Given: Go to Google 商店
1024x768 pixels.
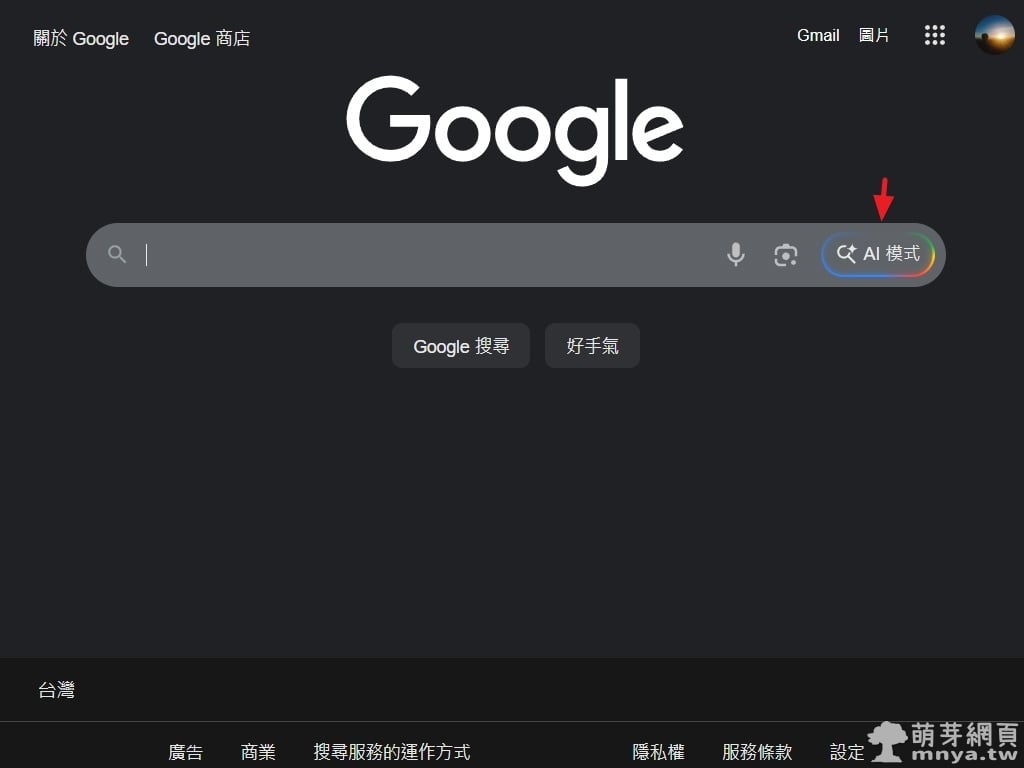Looking at the screenshot, I should pyautogui.click(x=202, y=39).
